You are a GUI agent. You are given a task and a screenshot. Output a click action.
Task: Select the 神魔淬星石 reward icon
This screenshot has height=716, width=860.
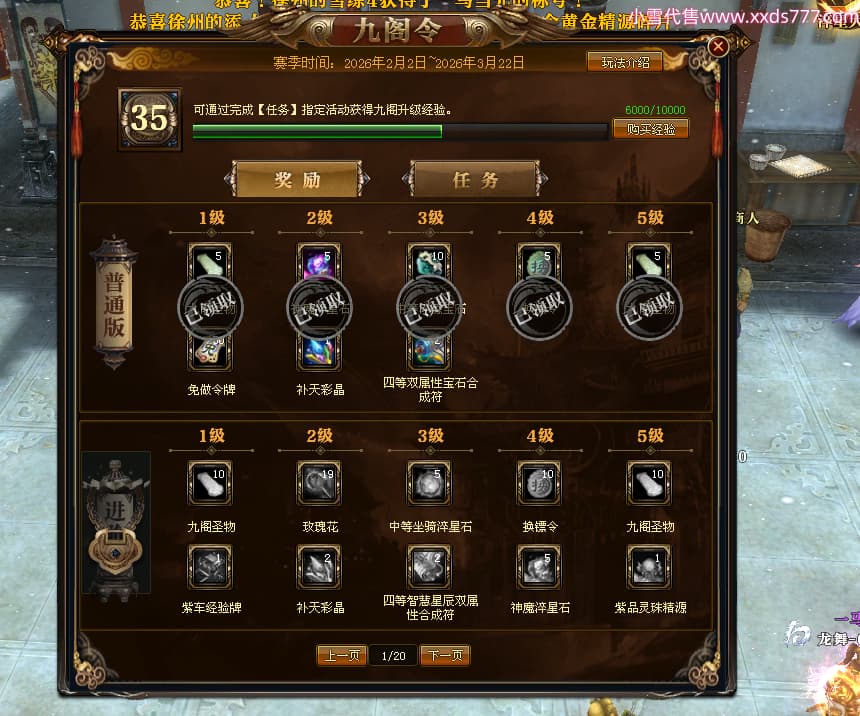click(x=539, y=567)
